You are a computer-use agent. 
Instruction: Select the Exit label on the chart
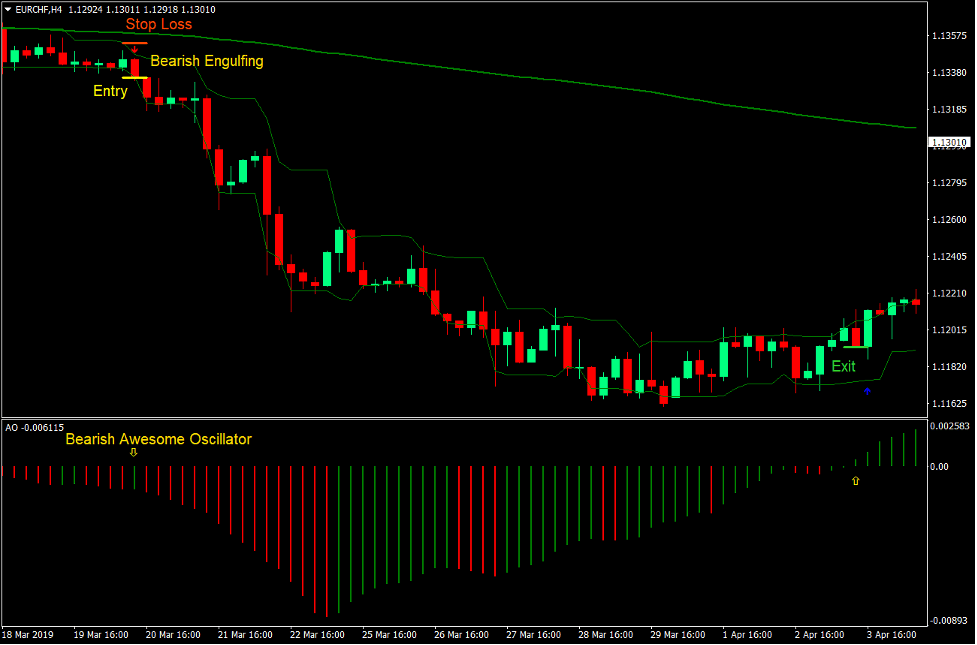point(843,366)
